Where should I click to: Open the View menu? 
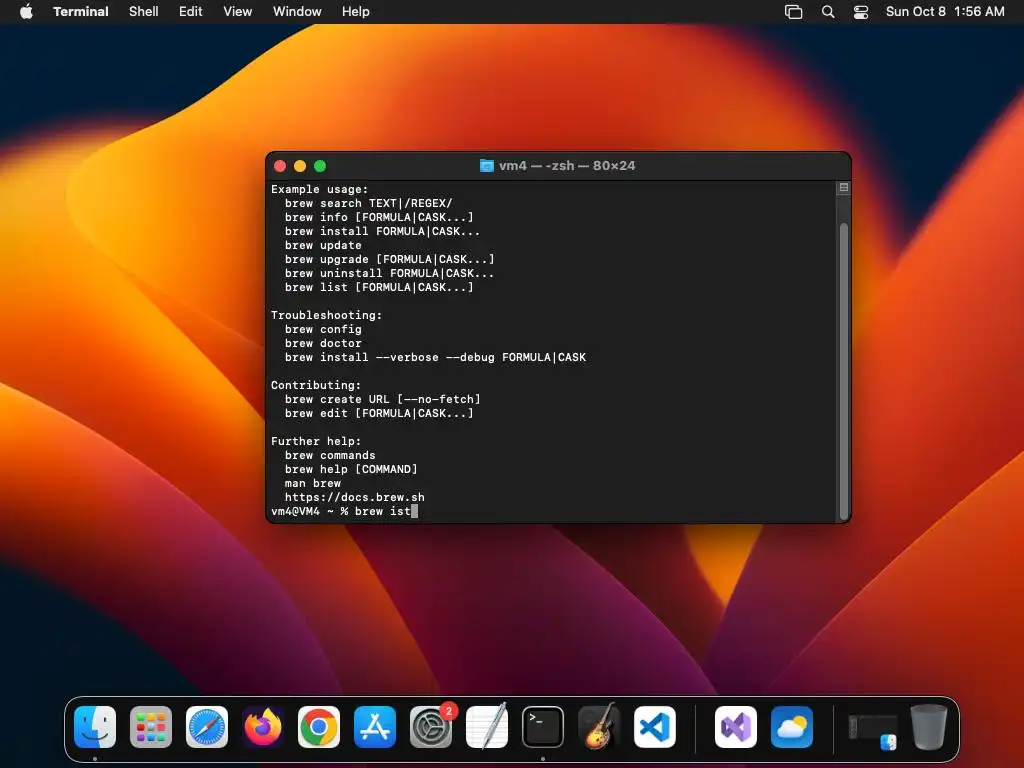pyautogui.click(x=238, y=12)
